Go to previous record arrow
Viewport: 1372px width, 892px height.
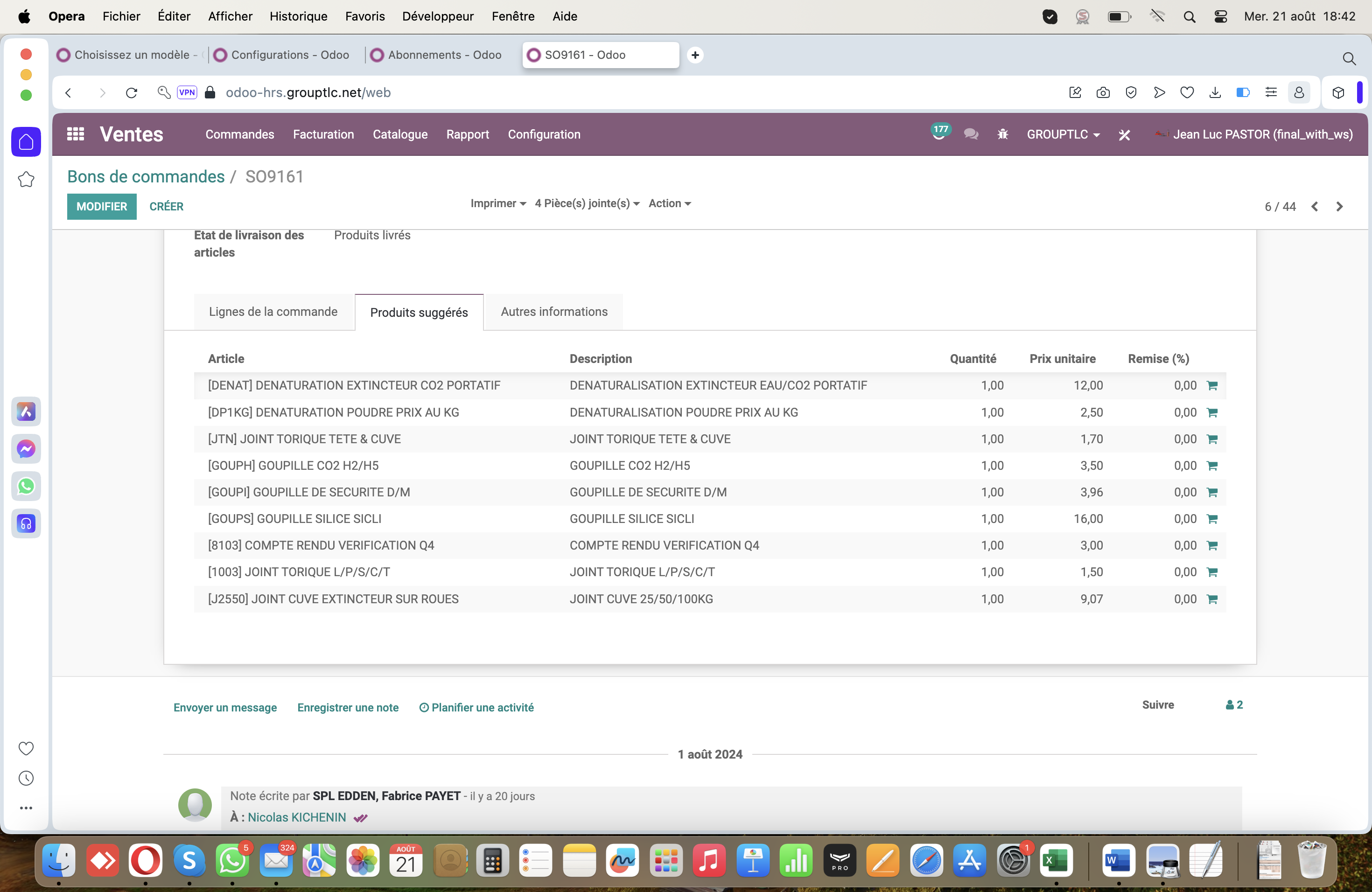click(x=1314, y=206)
